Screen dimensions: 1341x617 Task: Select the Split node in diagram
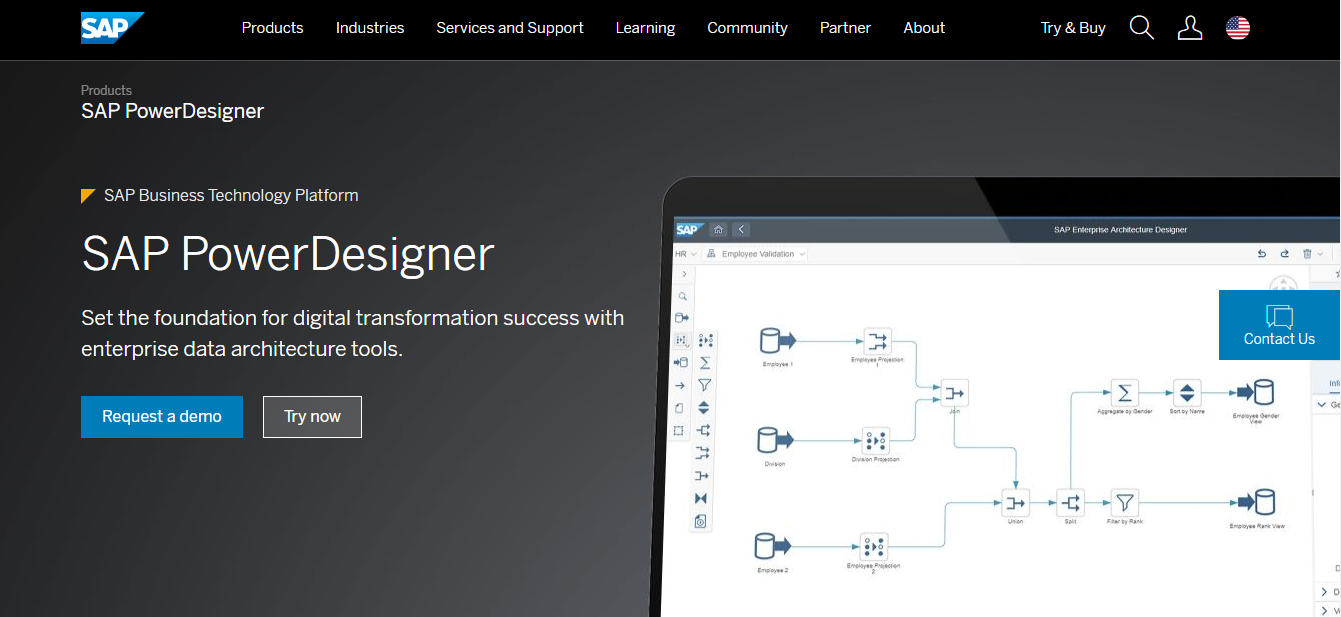point(1070,502)
